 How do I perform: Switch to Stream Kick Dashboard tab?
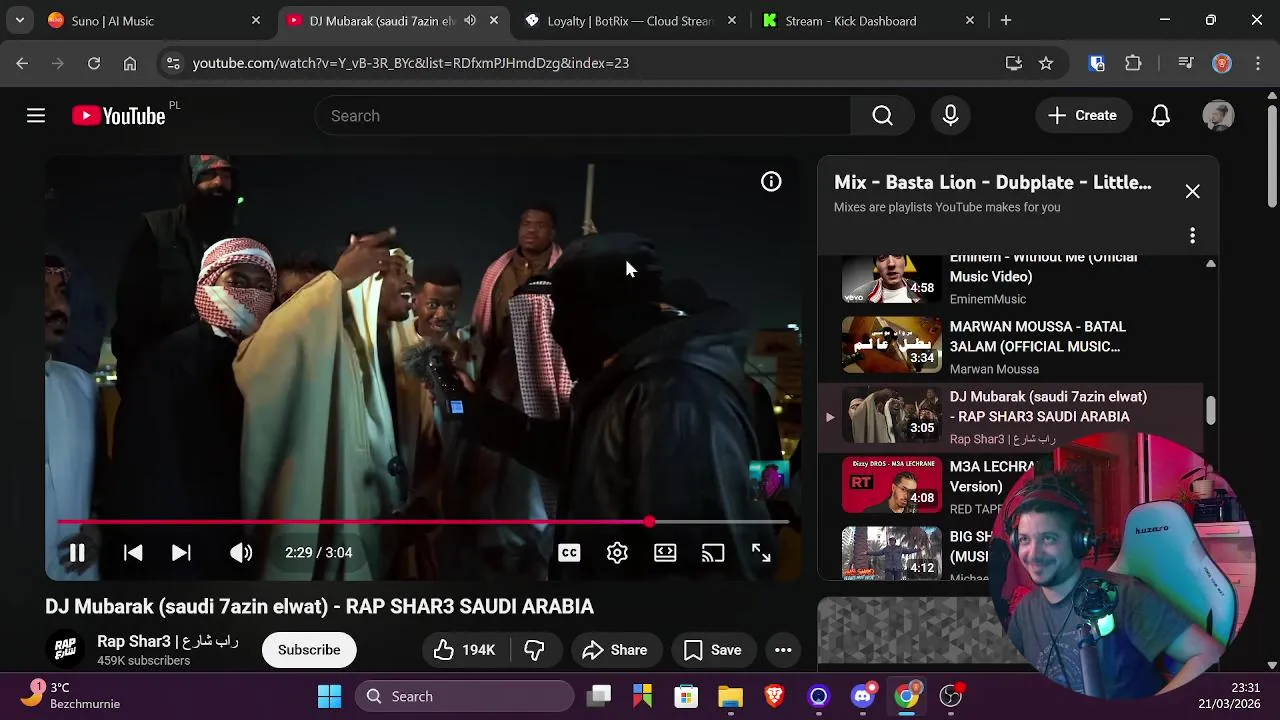pyautogui.click(x=869, y=20)
